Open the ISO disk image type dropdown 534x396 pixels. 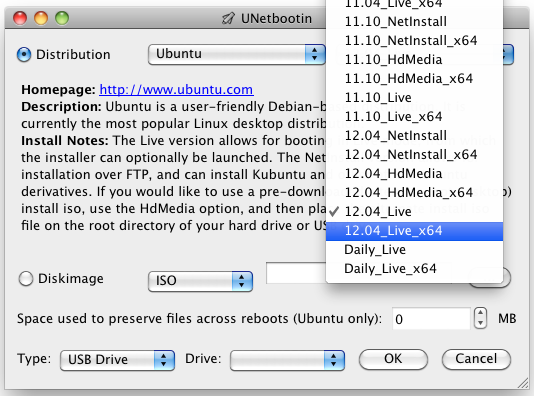point(200,281)
